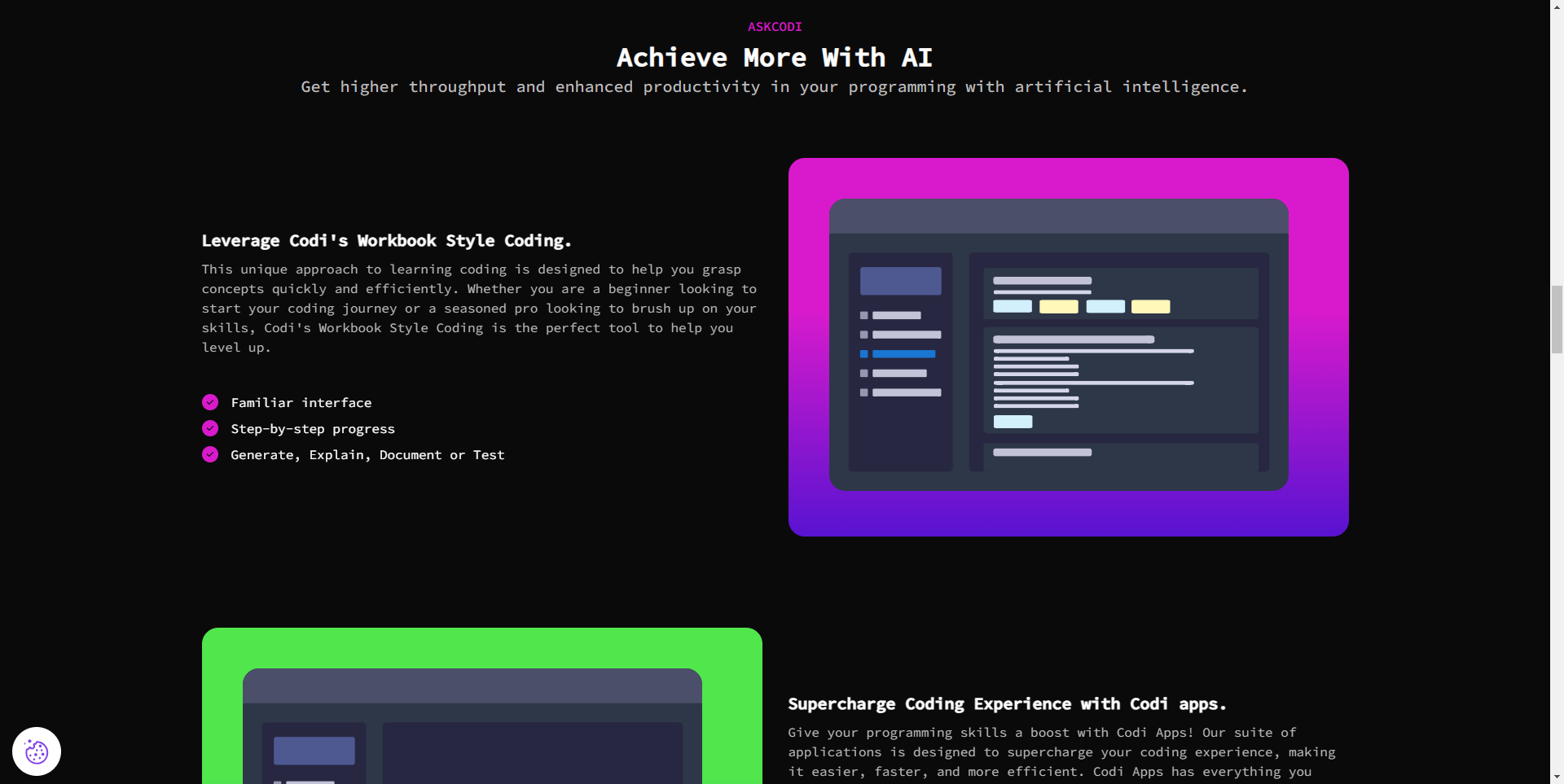Click the Familiar interface list item
Screen dimensions: 1564x784
click(x=301, y=403)
